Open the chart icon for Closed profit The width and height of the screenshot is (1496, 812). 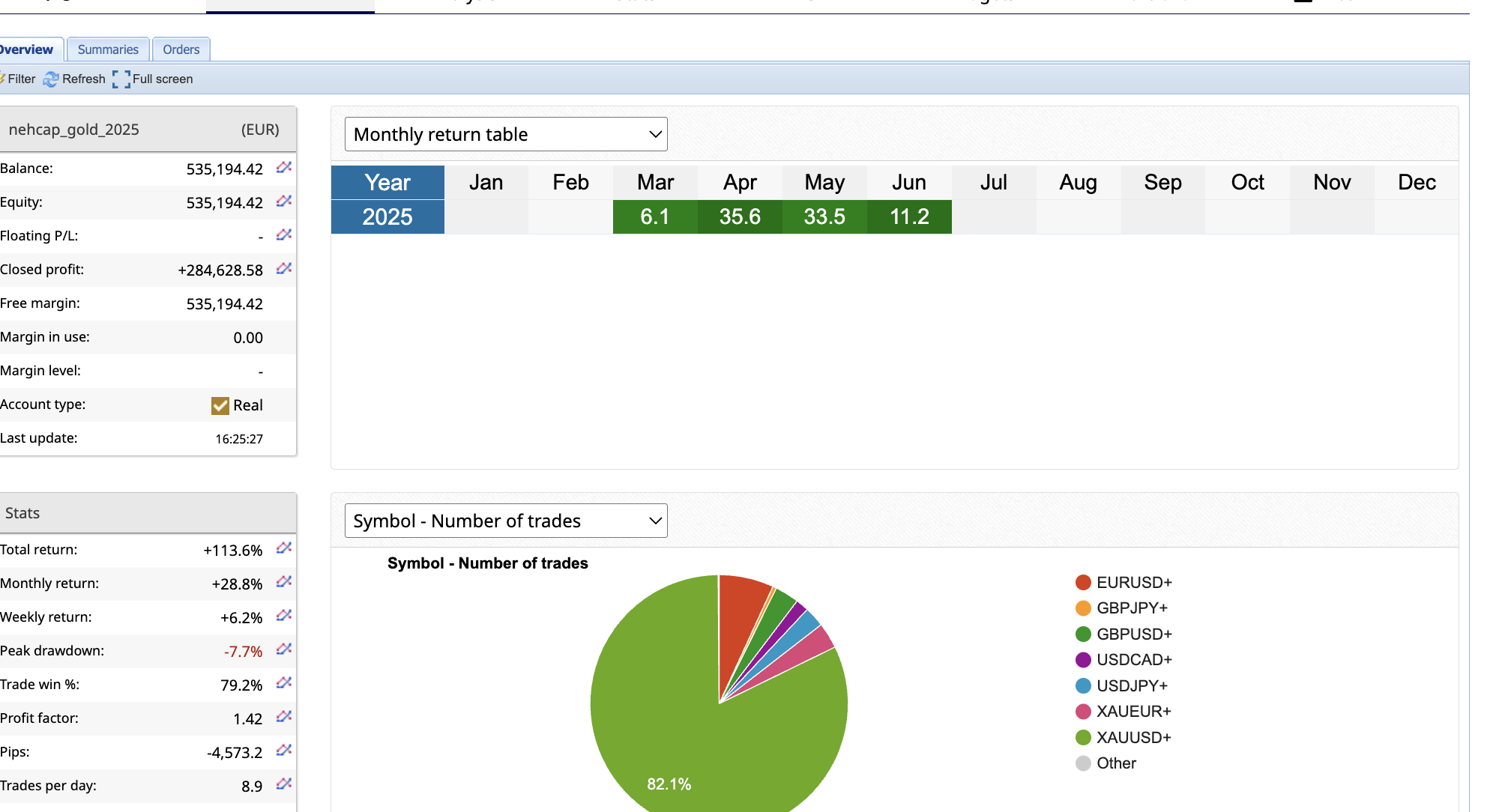pyautogui.click(x=283, y=268)
